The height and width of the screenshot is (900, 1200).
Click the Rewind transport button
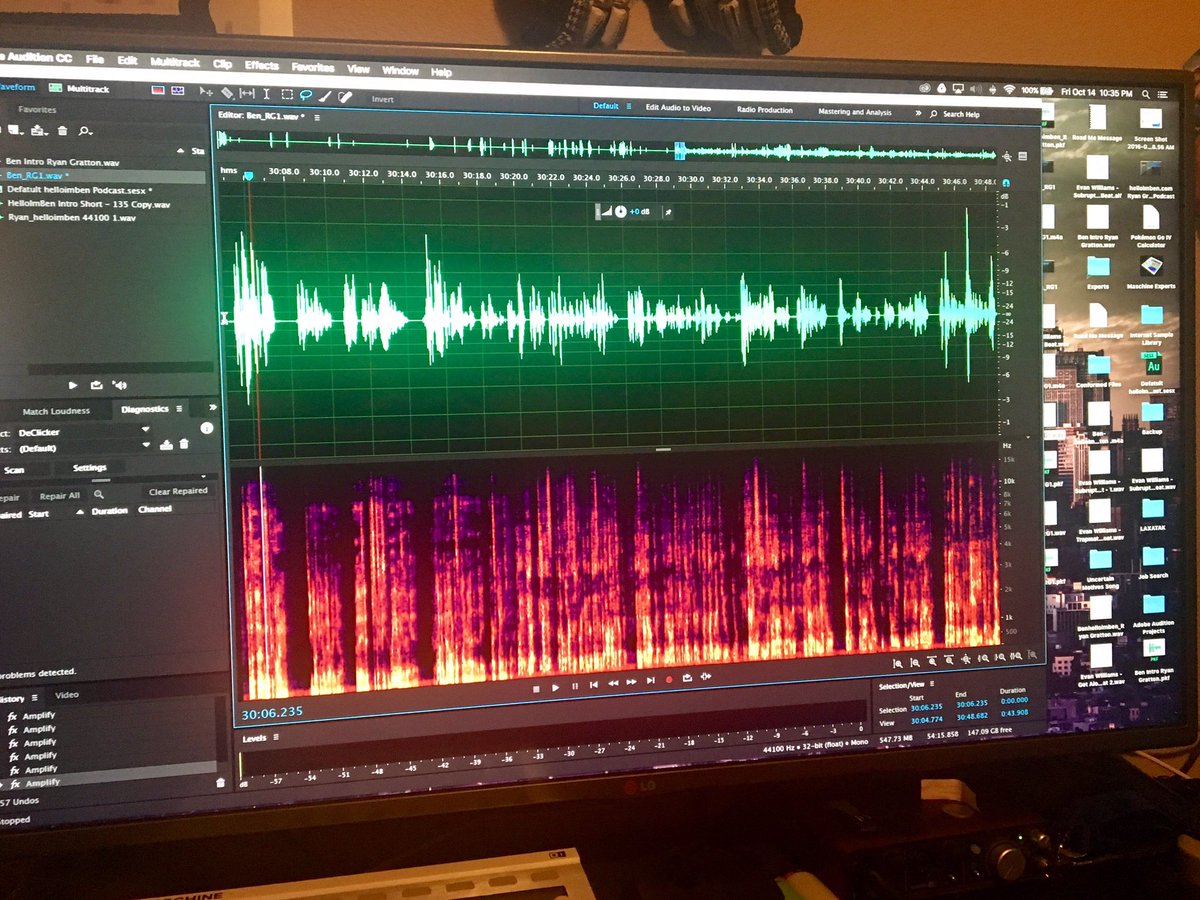[x=613, y=683]
